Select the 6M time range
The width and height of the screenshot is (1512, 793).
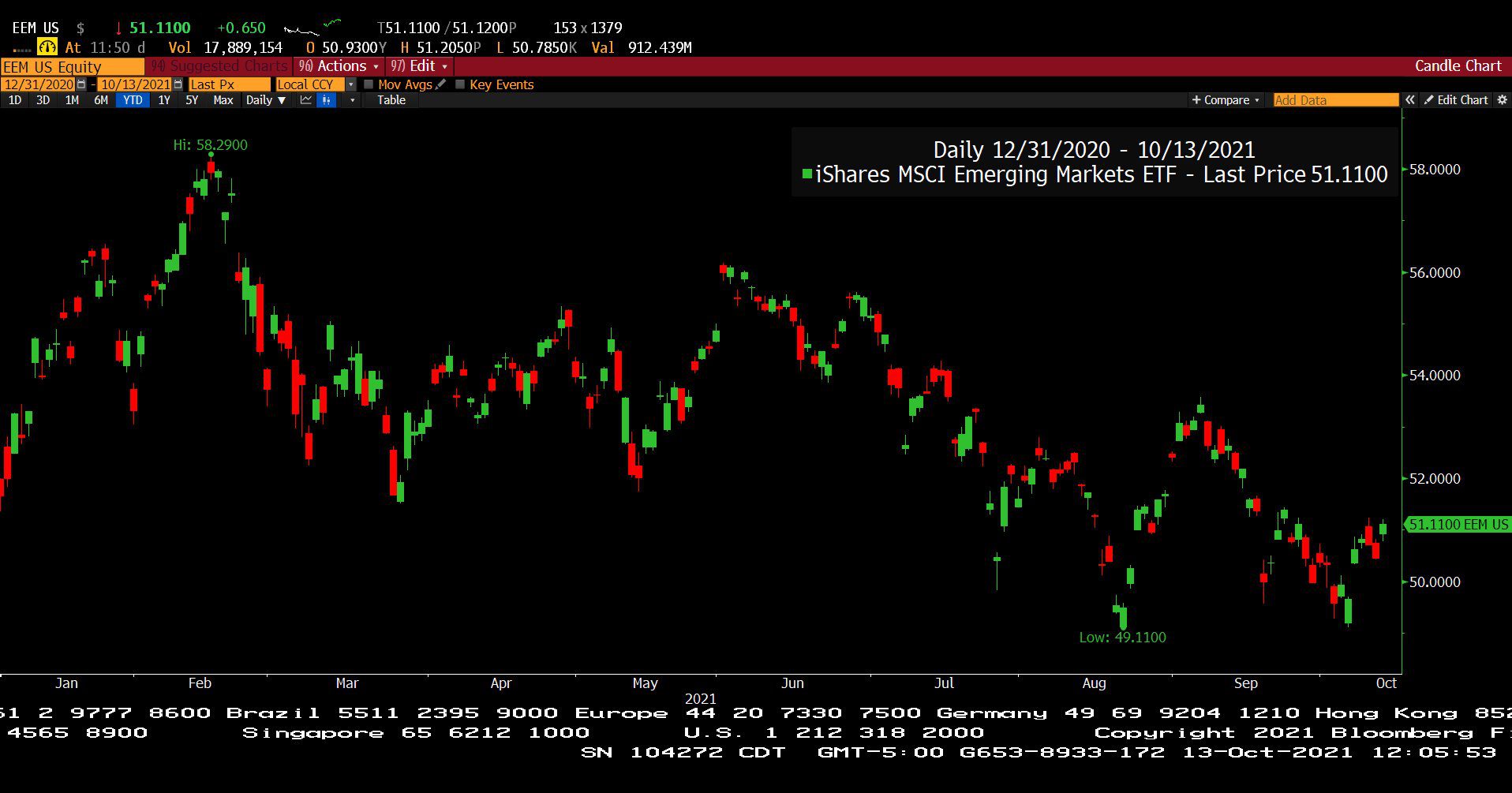[x=101, y=100]
